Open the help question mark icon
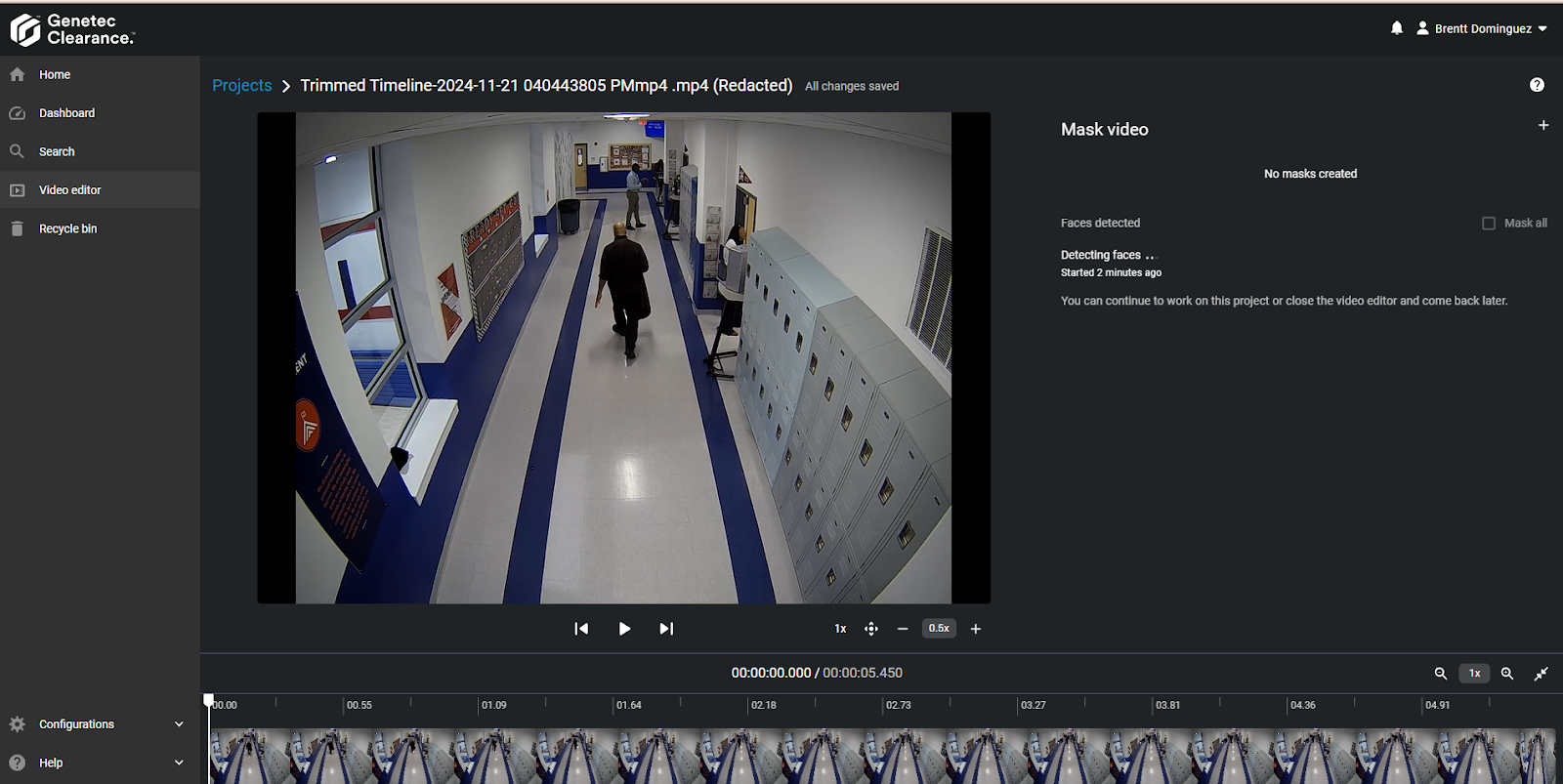Screen dimensions: 1563x784 pos(1537,85)
